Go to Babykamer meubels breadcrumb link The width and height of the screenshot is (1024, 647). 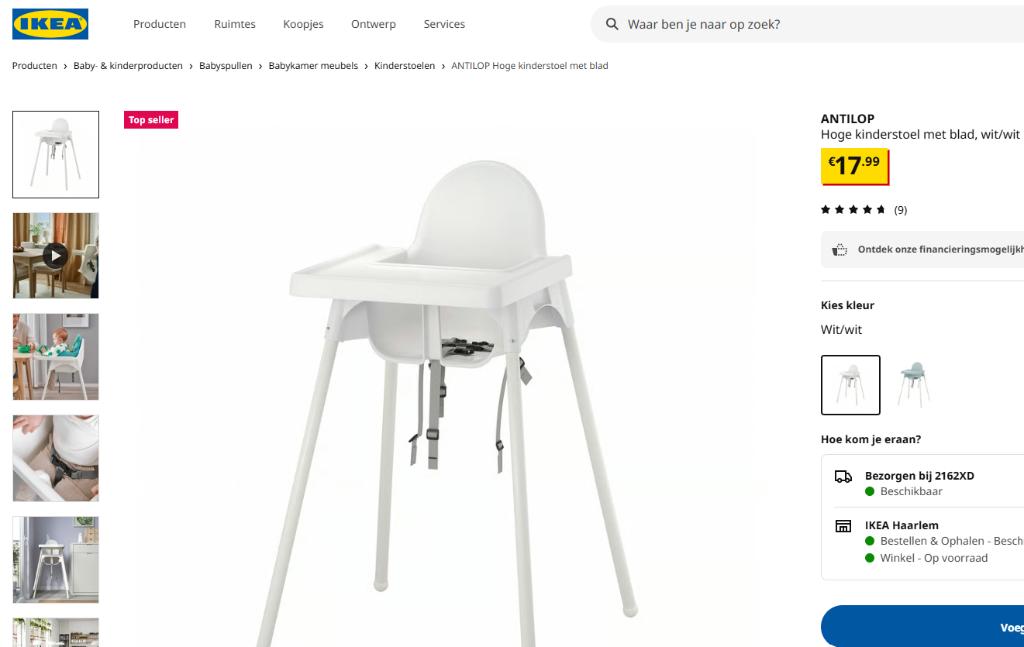click(313, 66)
